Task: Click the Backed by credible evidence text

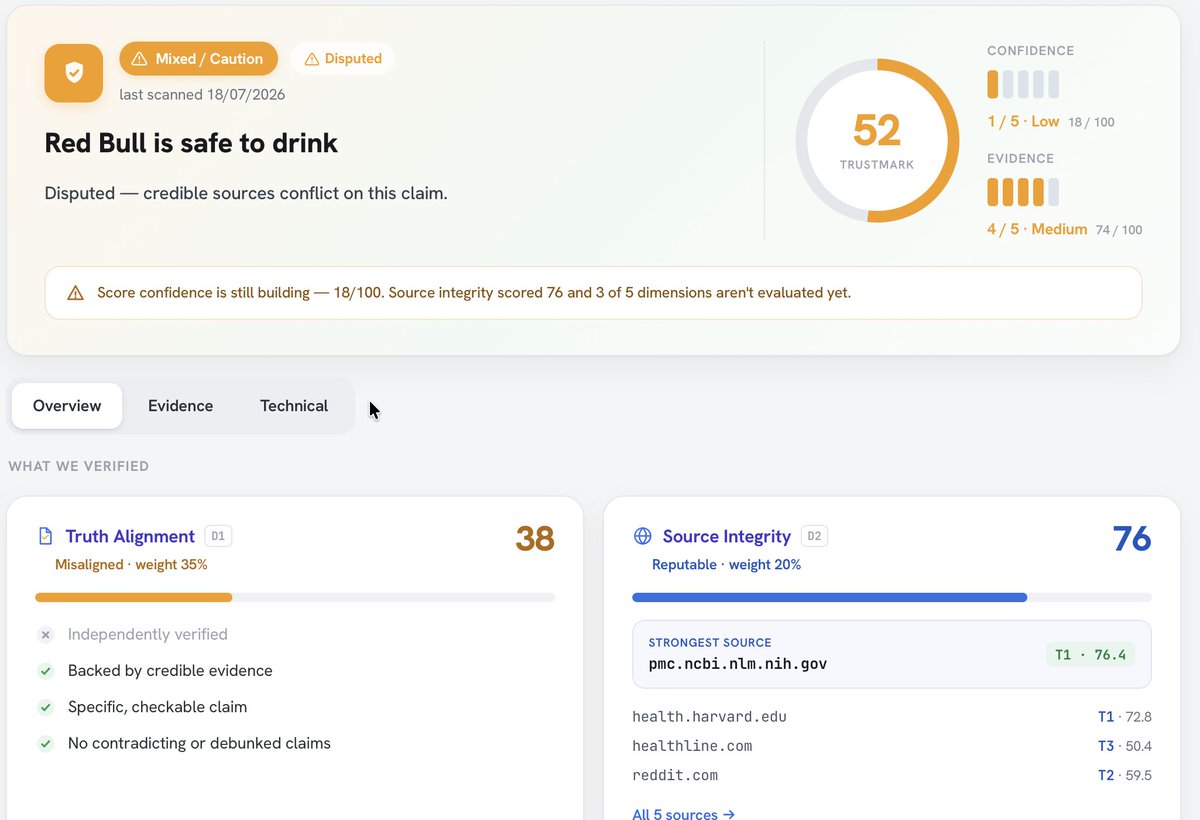Action: pyautogui.click(x=170, y=671)
